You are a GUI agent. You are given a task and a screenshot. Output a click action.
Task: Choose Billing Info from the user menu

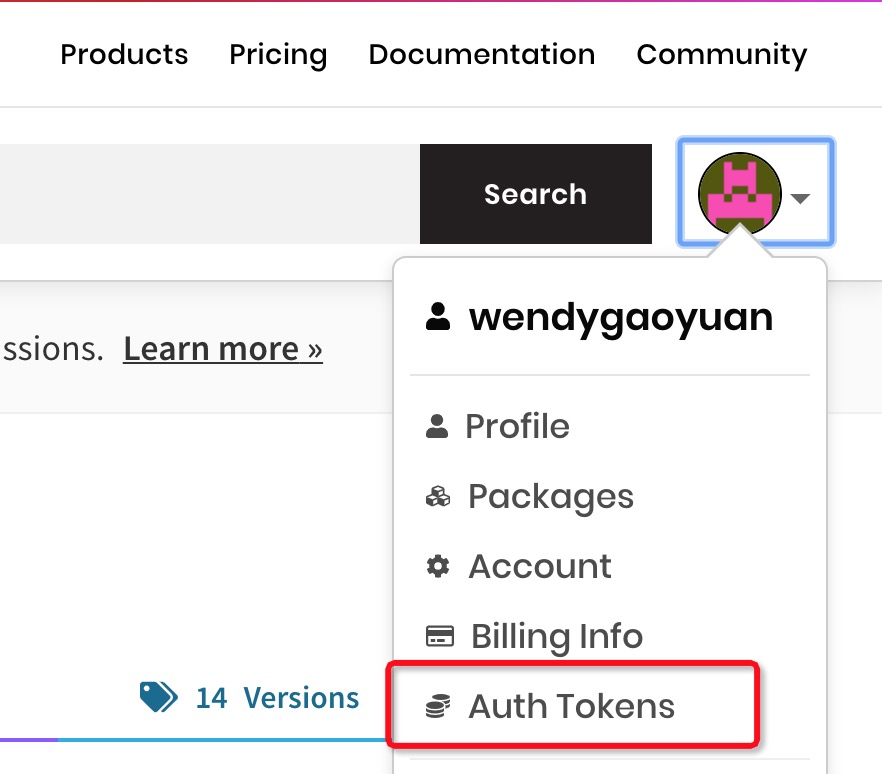(556, 637)
